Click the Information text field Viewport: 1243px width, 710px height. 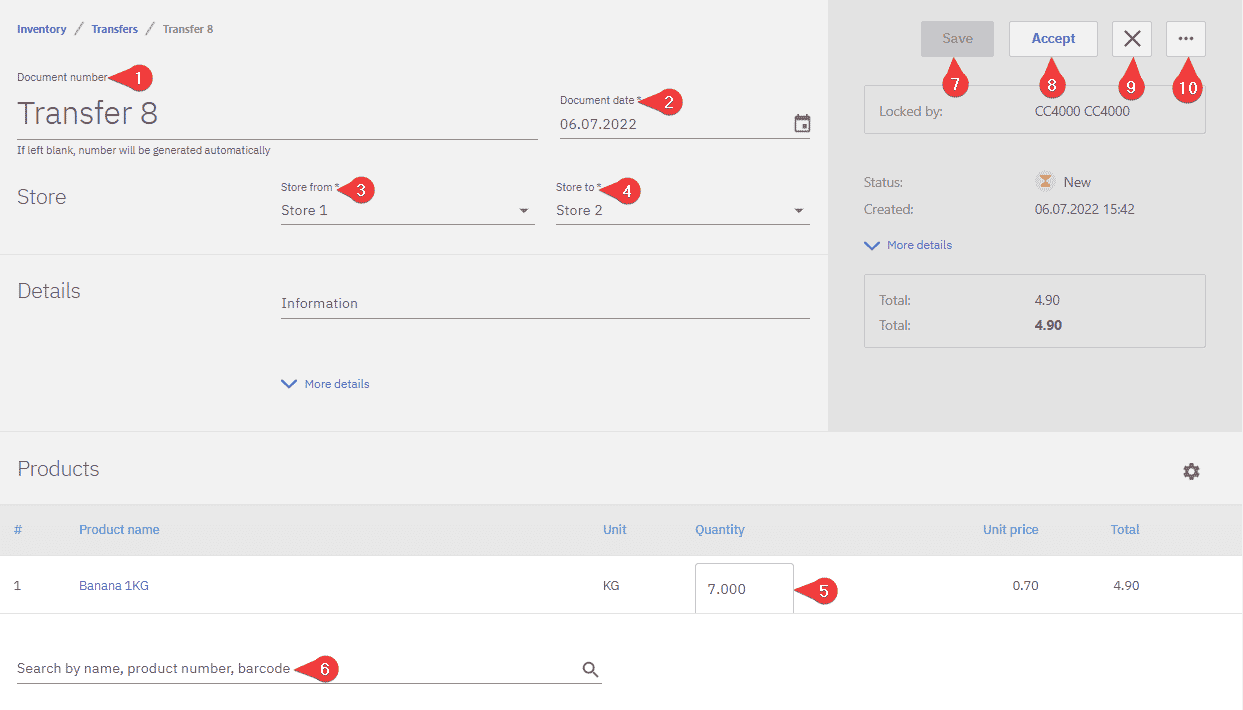(x=544, y=304)
